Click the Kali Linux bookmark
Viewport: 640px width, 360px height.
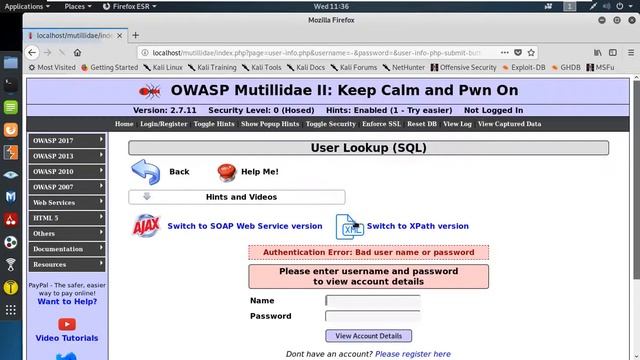click(163, 67)
